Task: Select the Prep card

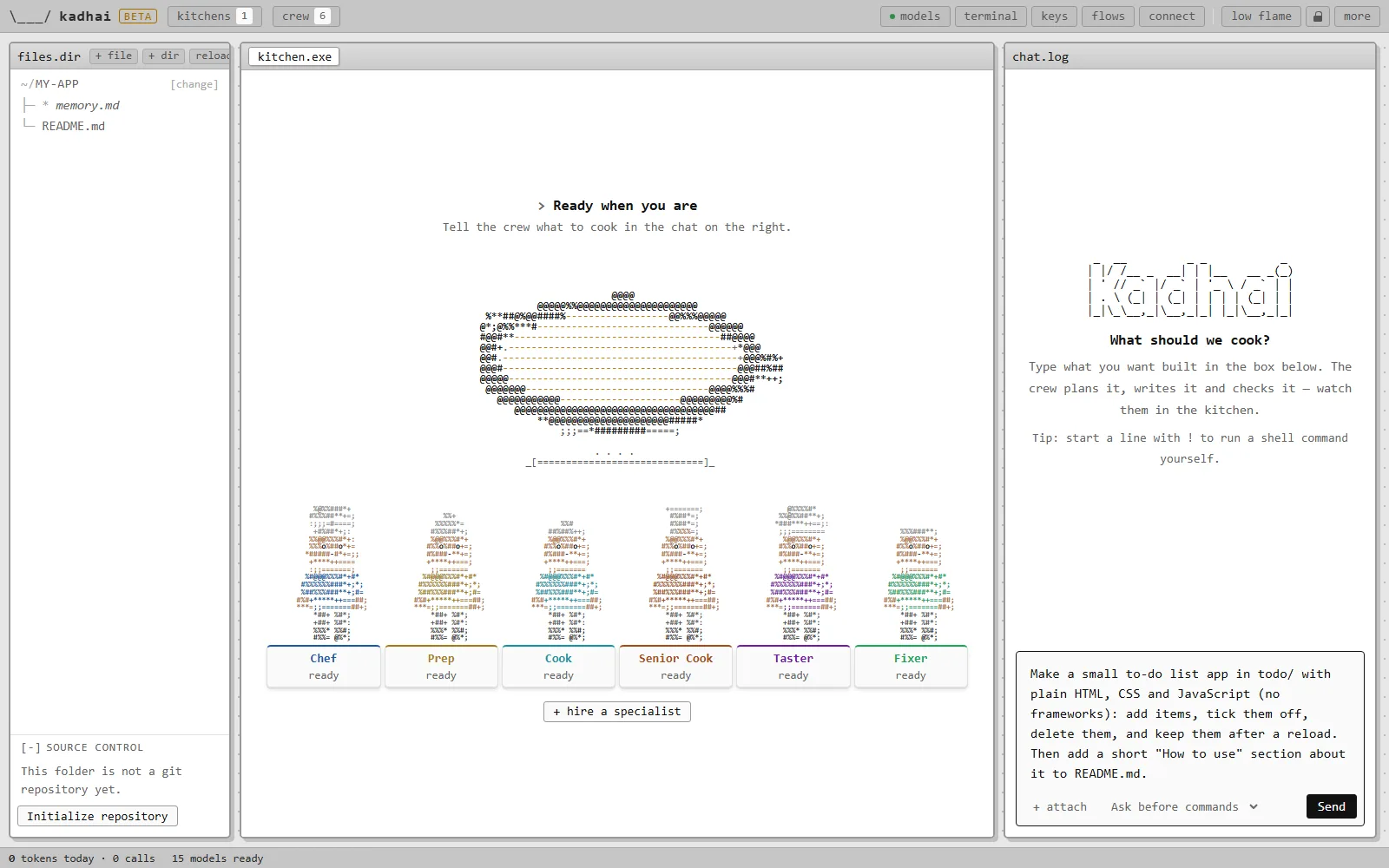Action: pyautogui.click(x=441, y=667)
